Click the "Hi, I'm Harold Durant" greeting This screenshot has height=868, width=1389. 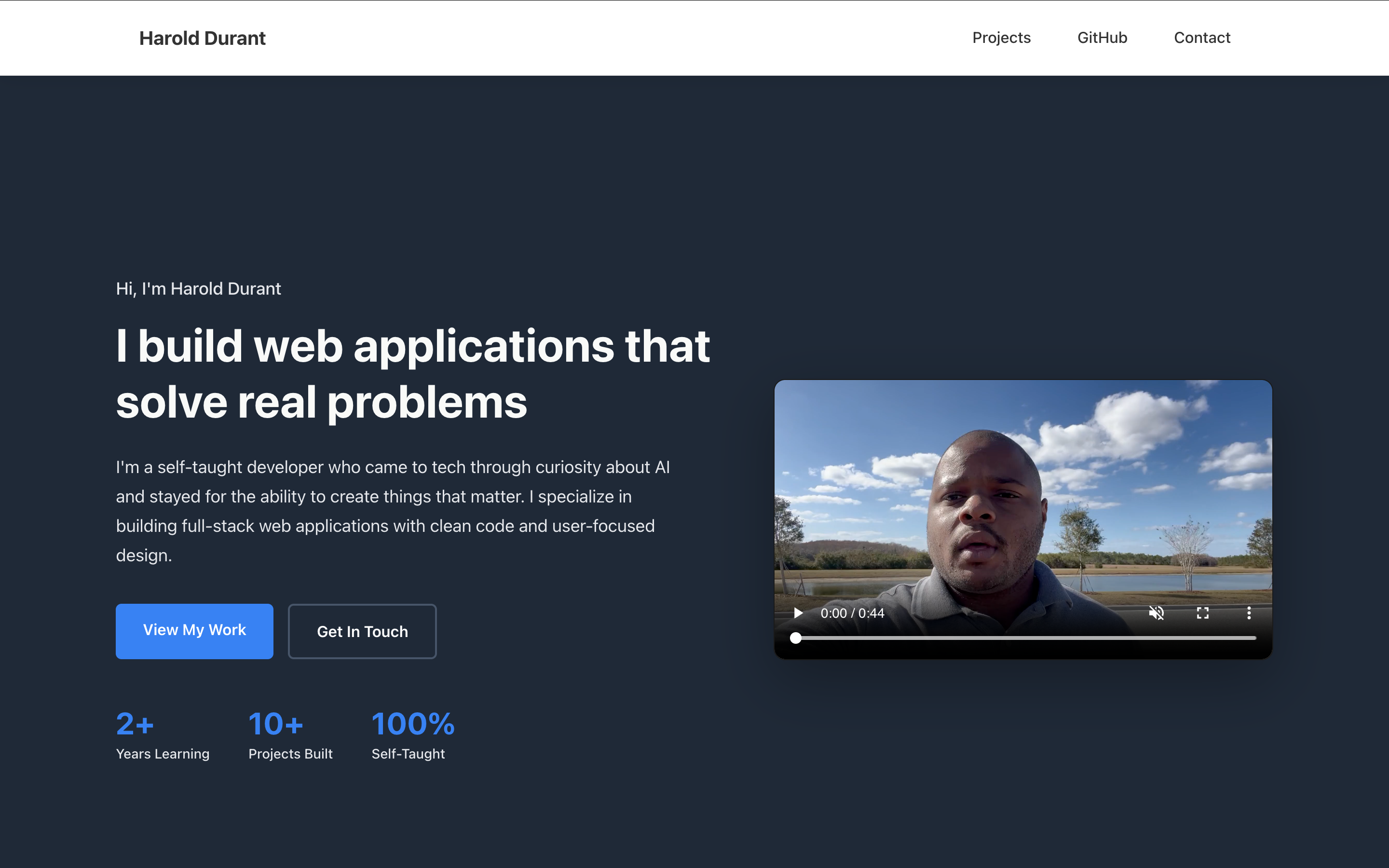pos(199,289)
